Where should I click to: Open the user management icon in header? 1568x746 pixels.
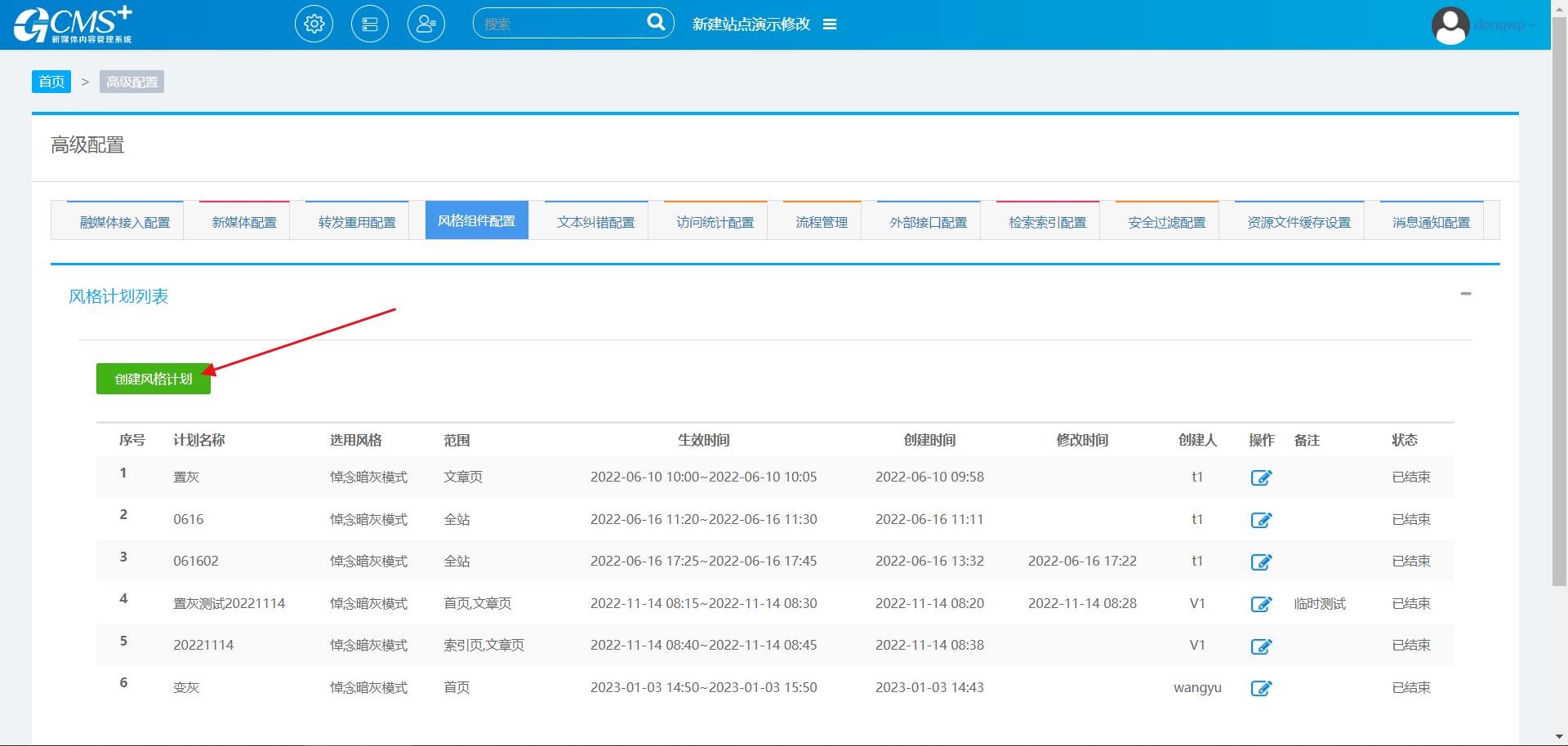click(x=426, y=24)
